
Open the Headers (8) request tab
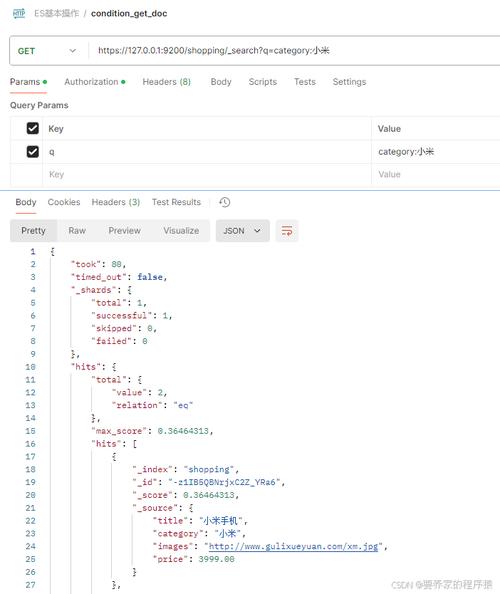[166, 82]
